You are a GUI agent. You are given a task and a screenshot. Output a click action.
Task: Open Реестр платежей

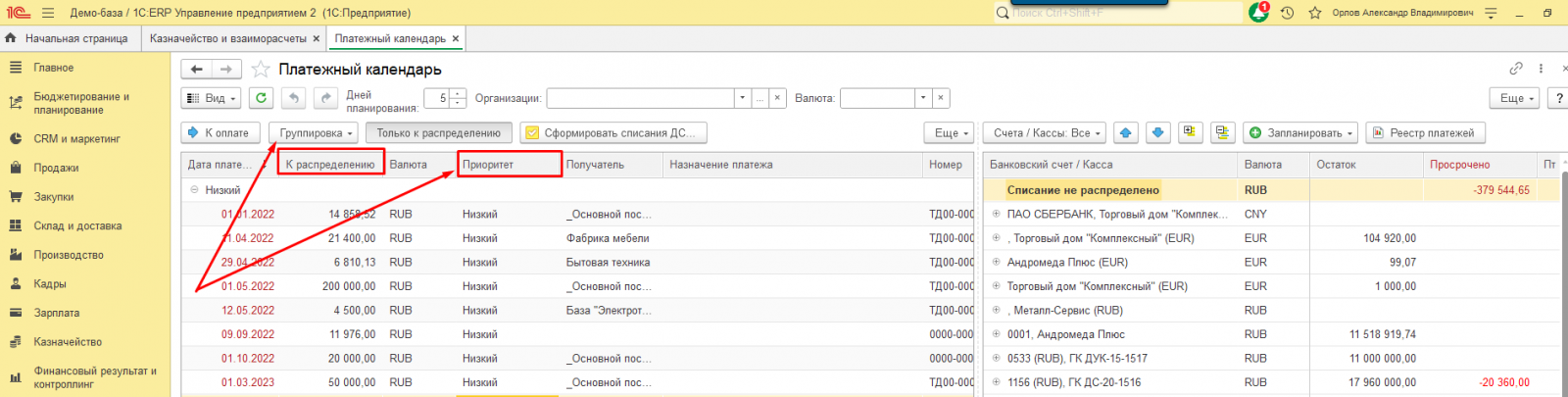[x=1426, y=132]
